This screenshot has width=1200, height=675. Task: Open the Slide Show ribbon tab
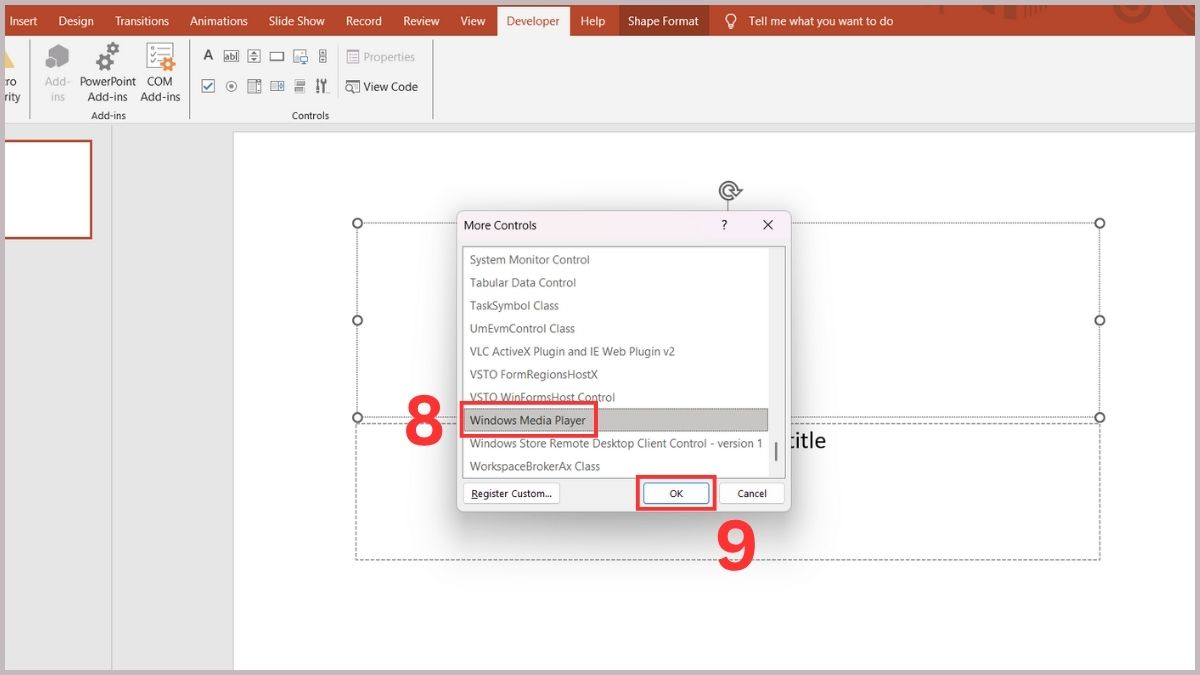coord(296,21)
